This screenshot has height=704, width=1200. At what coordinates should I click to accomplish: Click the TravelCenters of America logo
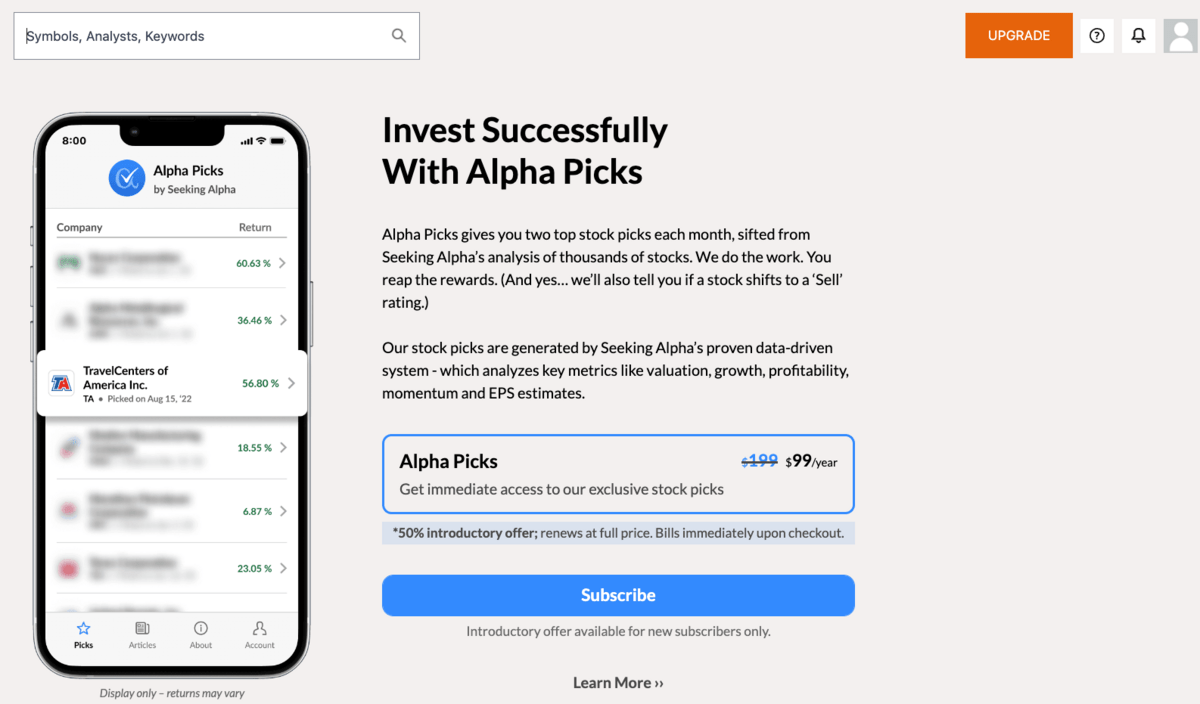62,384
